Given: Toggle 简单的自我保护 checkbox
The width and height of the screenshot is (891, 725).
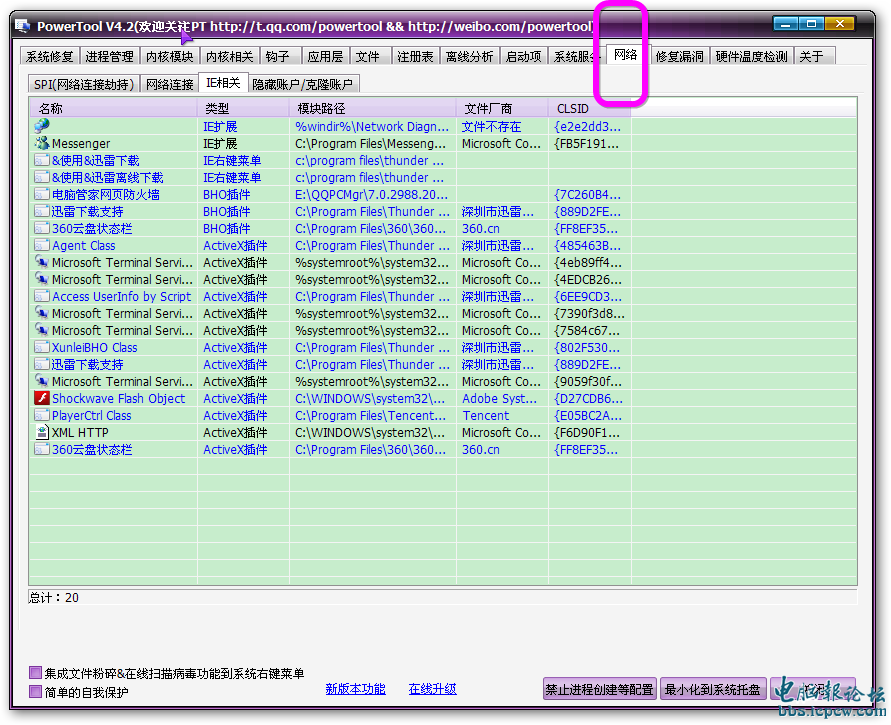Looking at the screenshot, I should [36, 692].
